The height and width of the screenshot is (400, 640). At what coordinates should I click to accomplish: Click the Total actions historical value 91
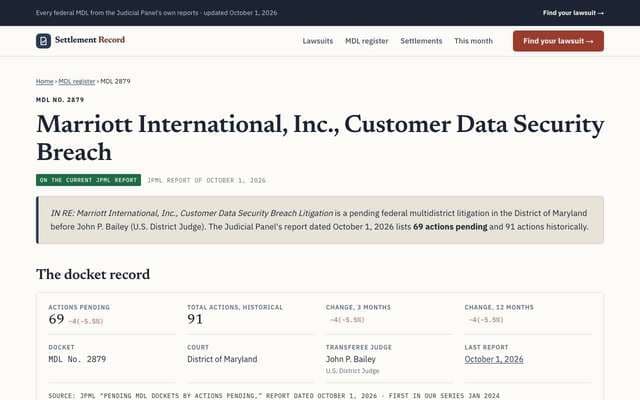pyautogui.click(x=195, y=319)
